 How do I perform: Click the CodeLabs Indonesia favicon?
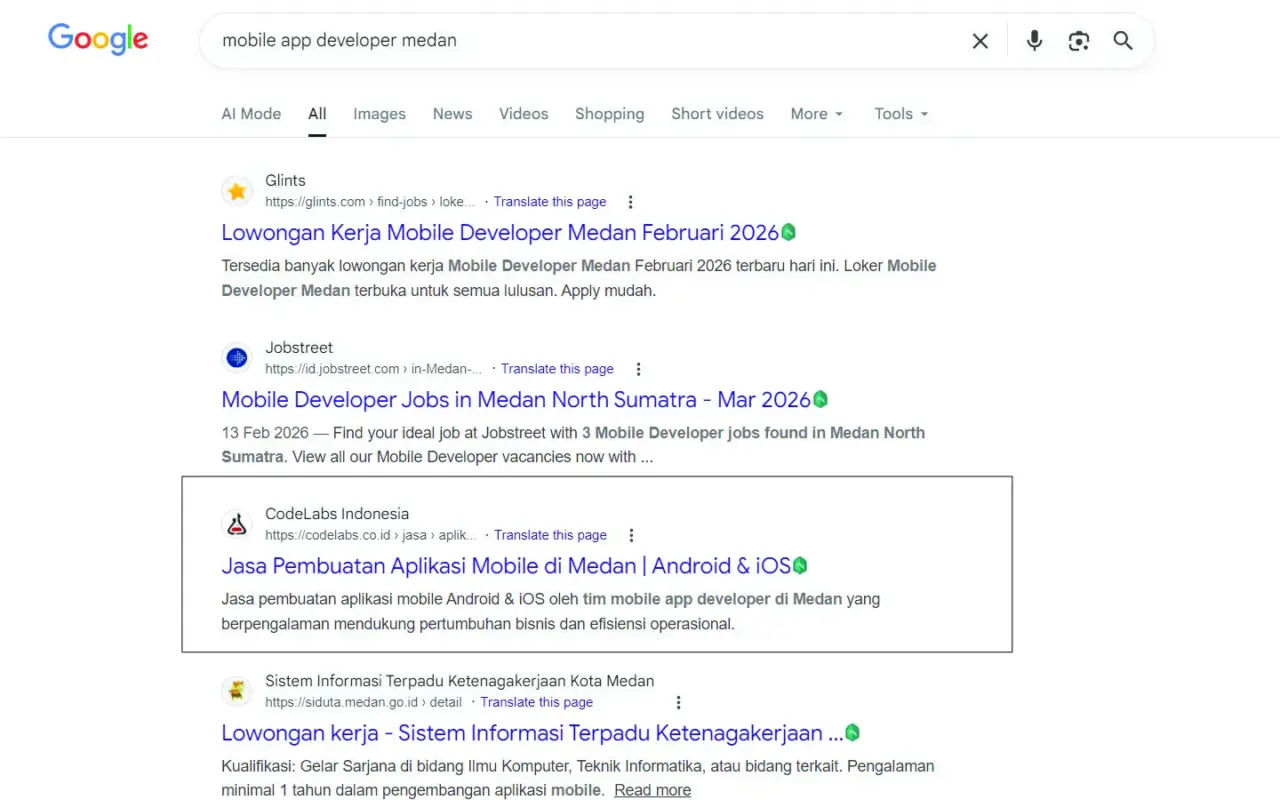[x=237, y=523]
